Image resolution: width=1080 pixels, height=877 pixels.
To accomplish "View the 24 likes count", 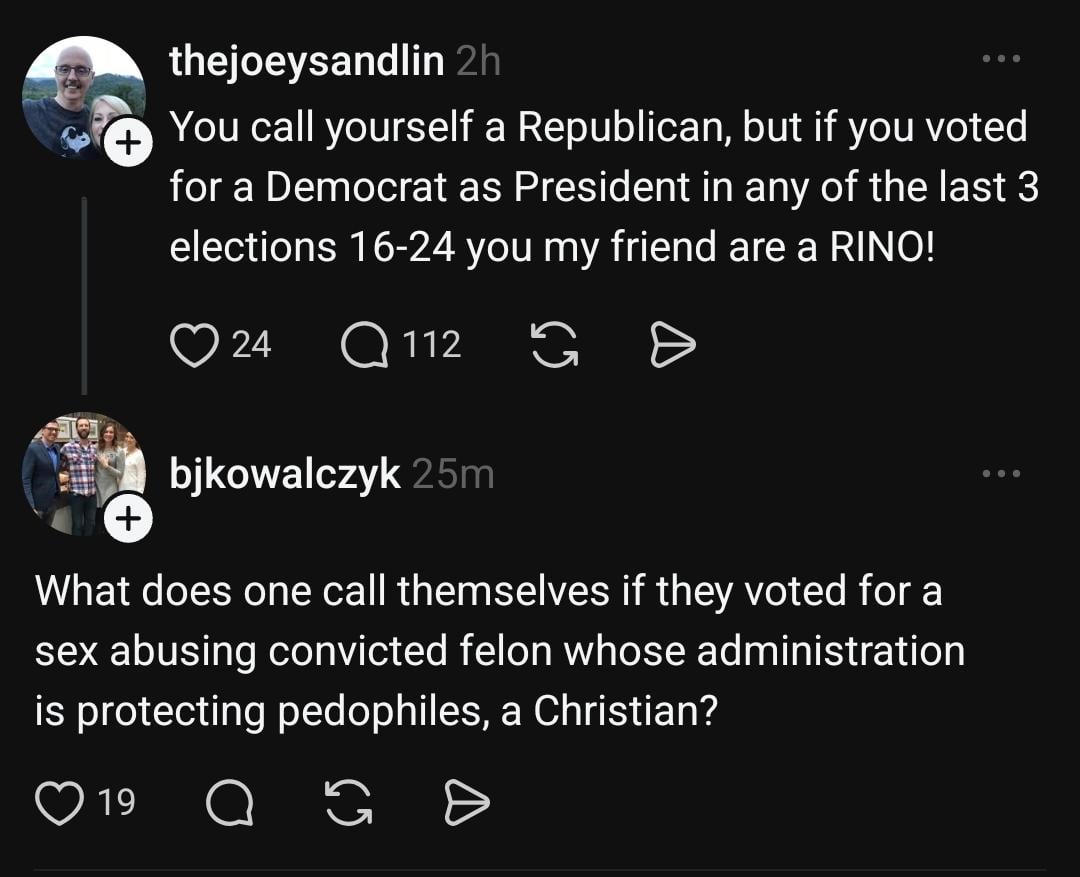I will click(x=251, y=345).
